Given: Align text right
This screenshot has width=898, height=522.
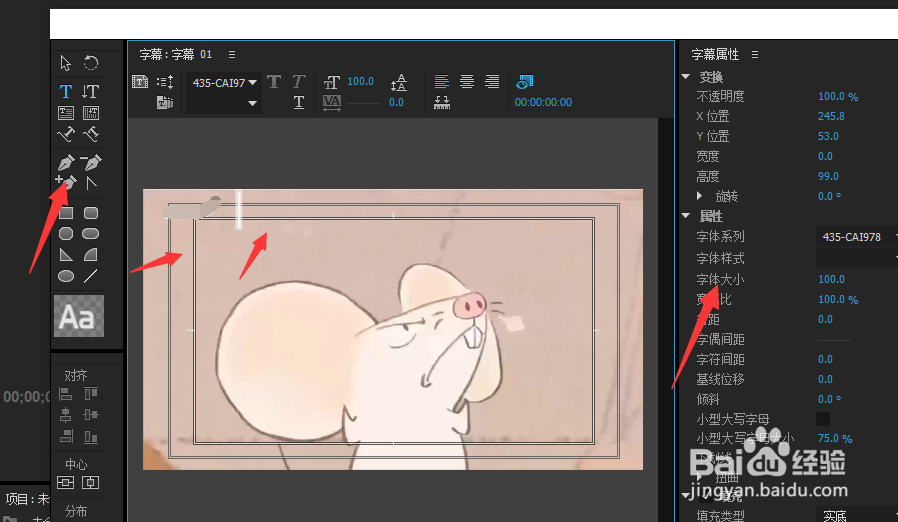Looking at the screenshot, I should point(492,82).
